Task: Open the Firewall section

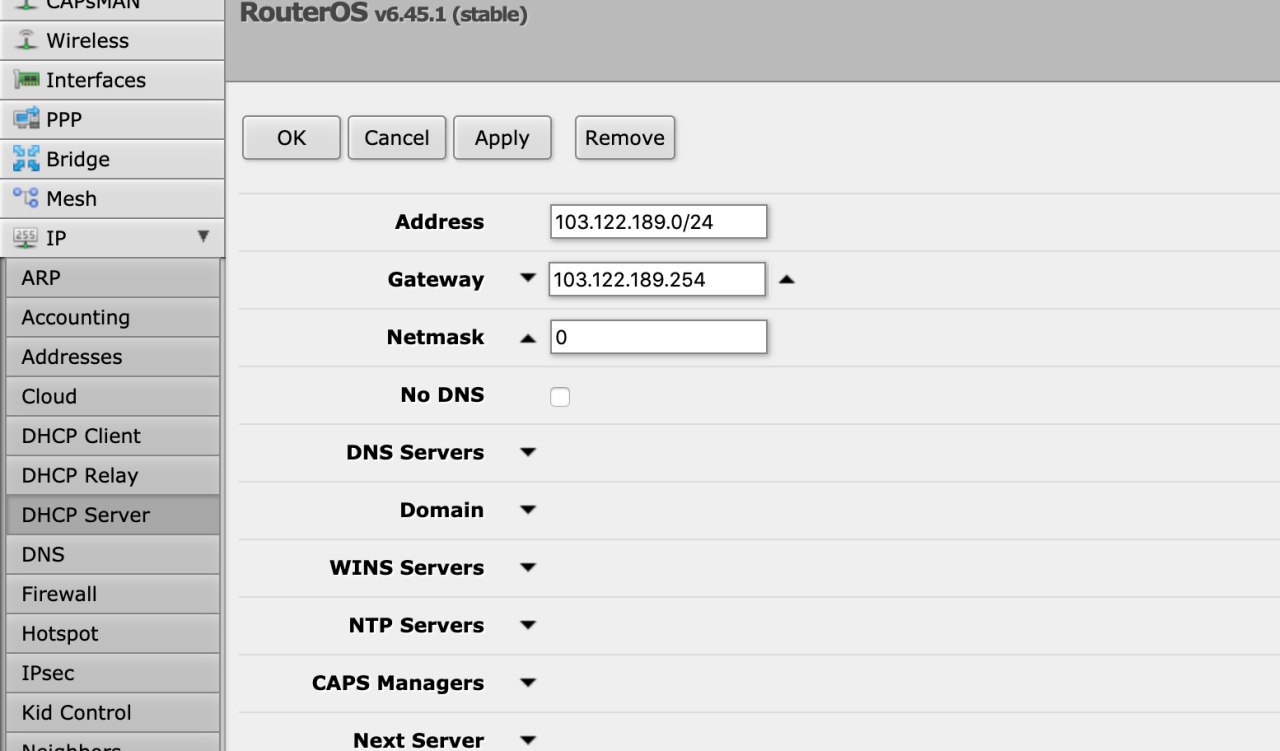Action: (112, 594)
